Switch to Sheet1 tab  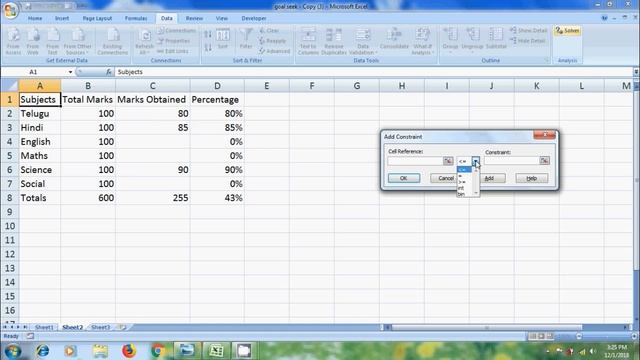[x=44, y=327]
